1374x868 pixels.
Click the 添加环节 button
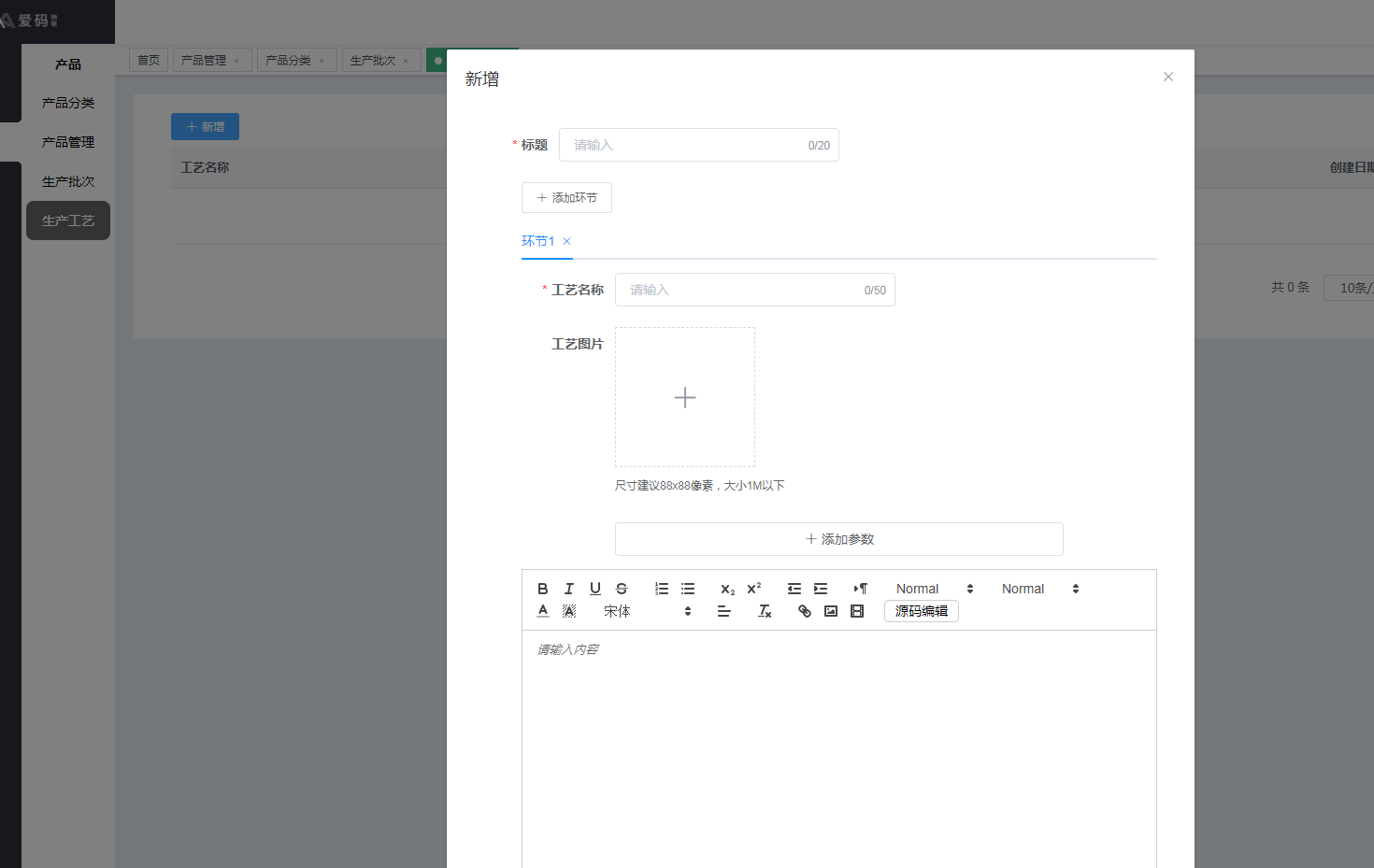tap(566, 197)
